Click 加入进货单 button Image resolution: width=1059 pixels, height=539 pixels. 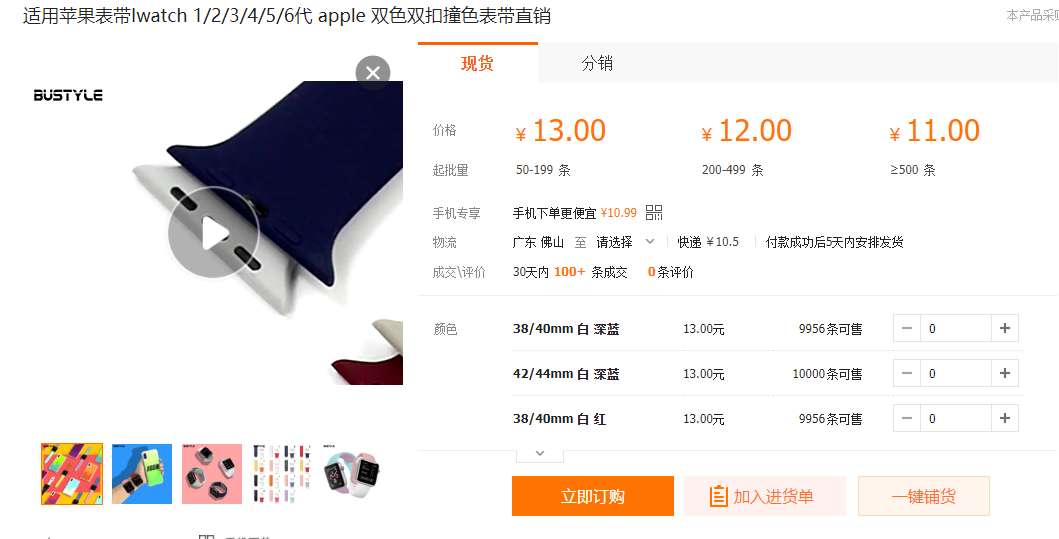pyautogui.click(x=765, y=496)
